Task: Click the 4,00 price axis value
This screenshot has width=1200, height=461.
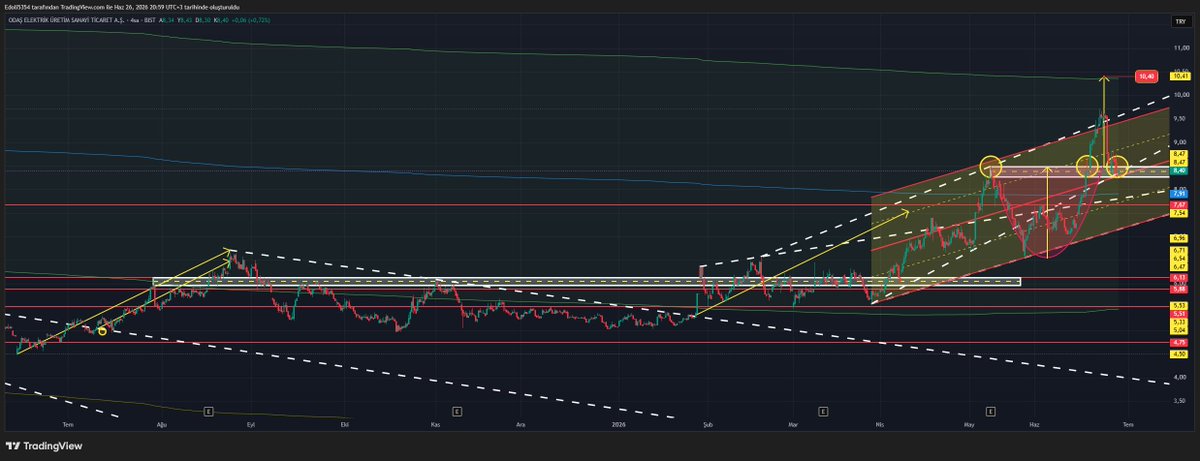Action: 1180,376
